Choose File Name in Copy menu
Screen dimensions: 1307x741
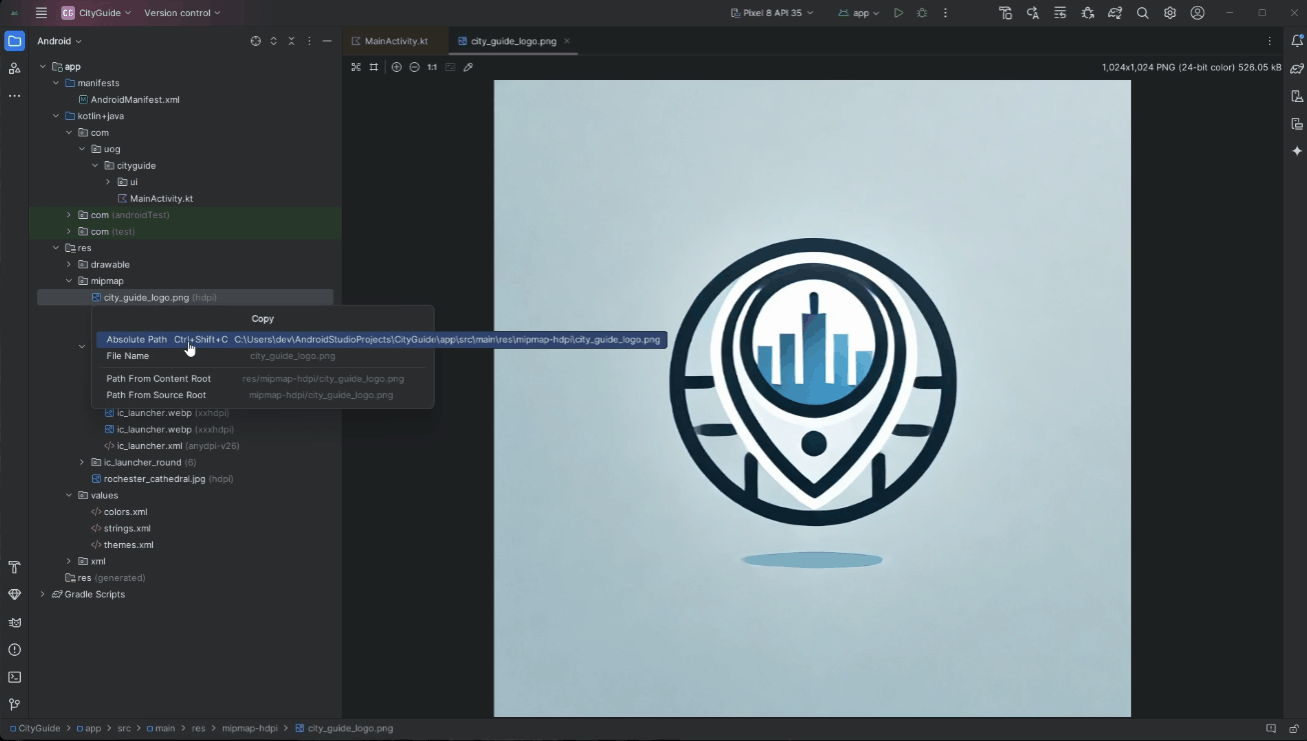tap(263, 356)
